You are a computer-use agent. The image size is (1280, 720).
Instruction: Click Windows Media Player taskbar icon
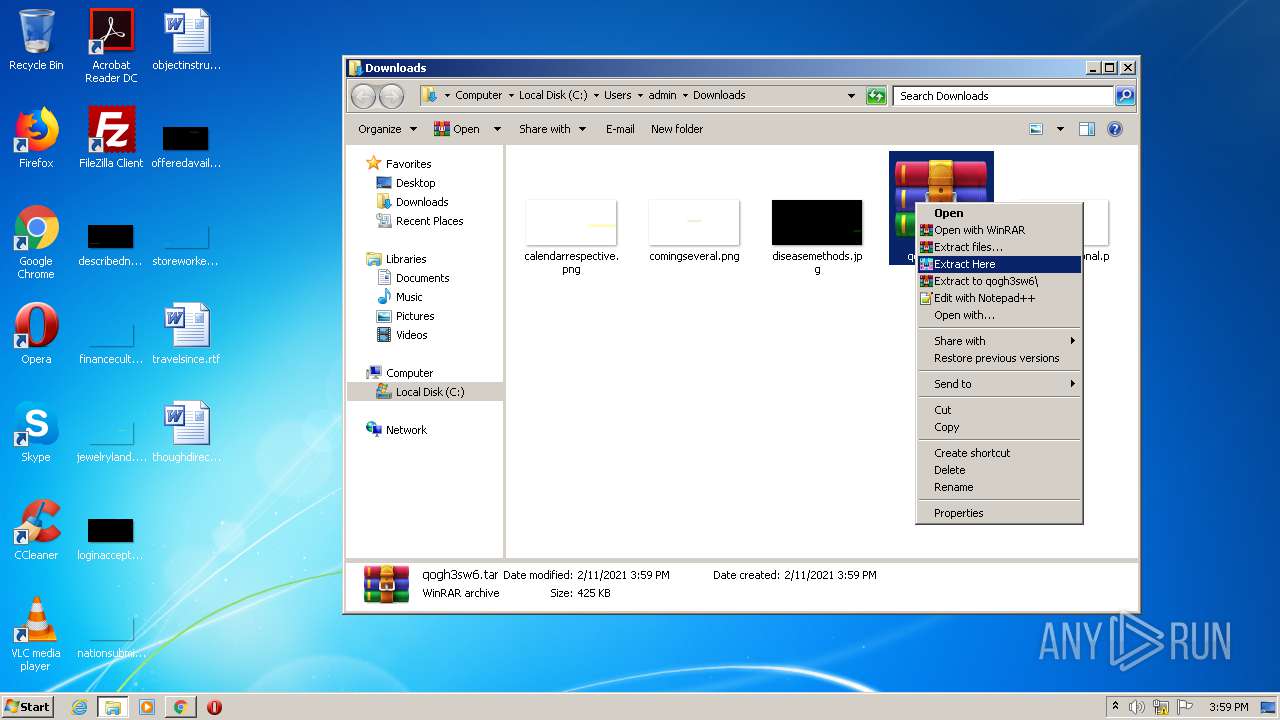147,707
